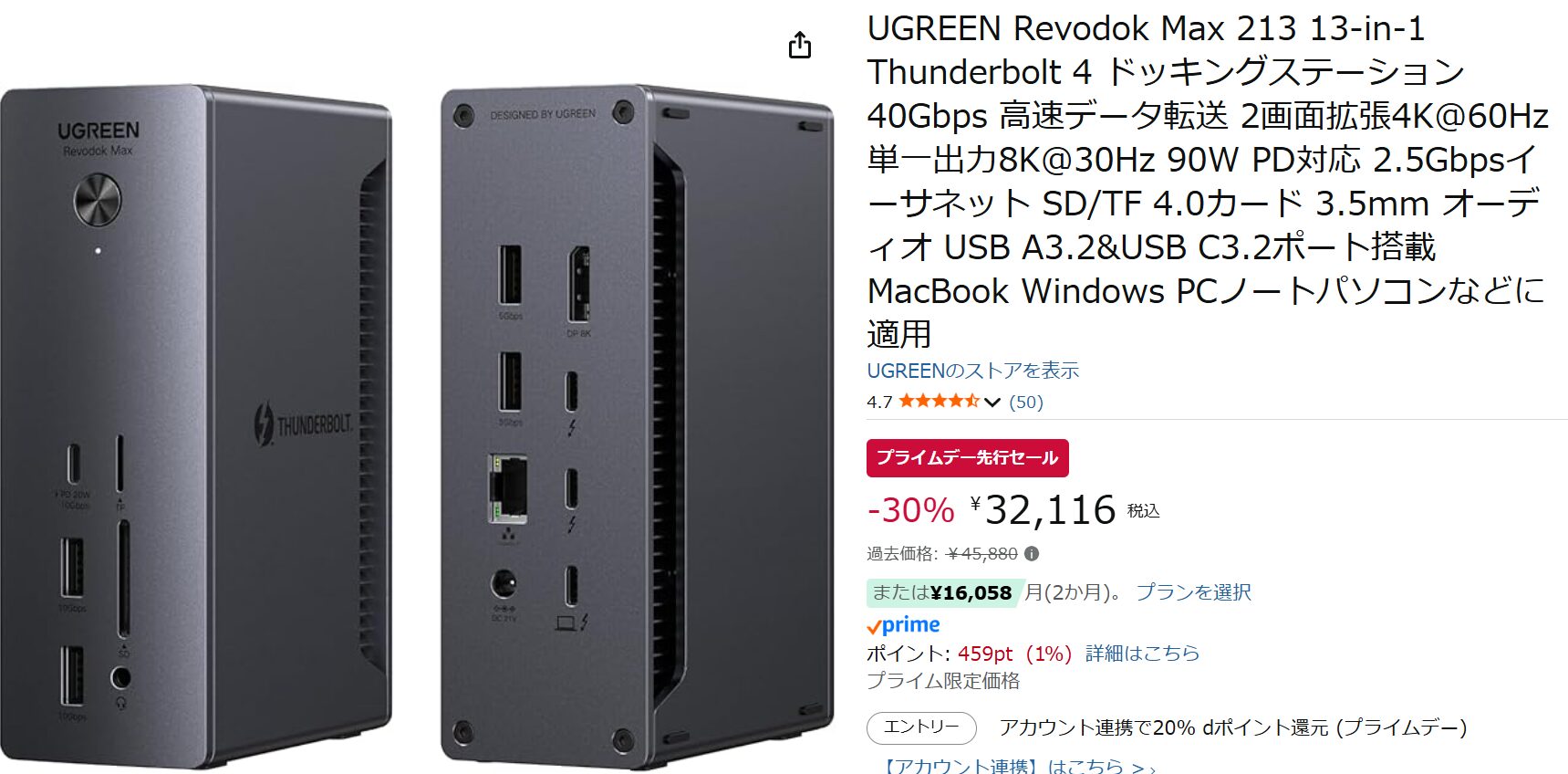The image size is (1568, 774).
Task: Click the front view dock product image
Action: (196, 426)
